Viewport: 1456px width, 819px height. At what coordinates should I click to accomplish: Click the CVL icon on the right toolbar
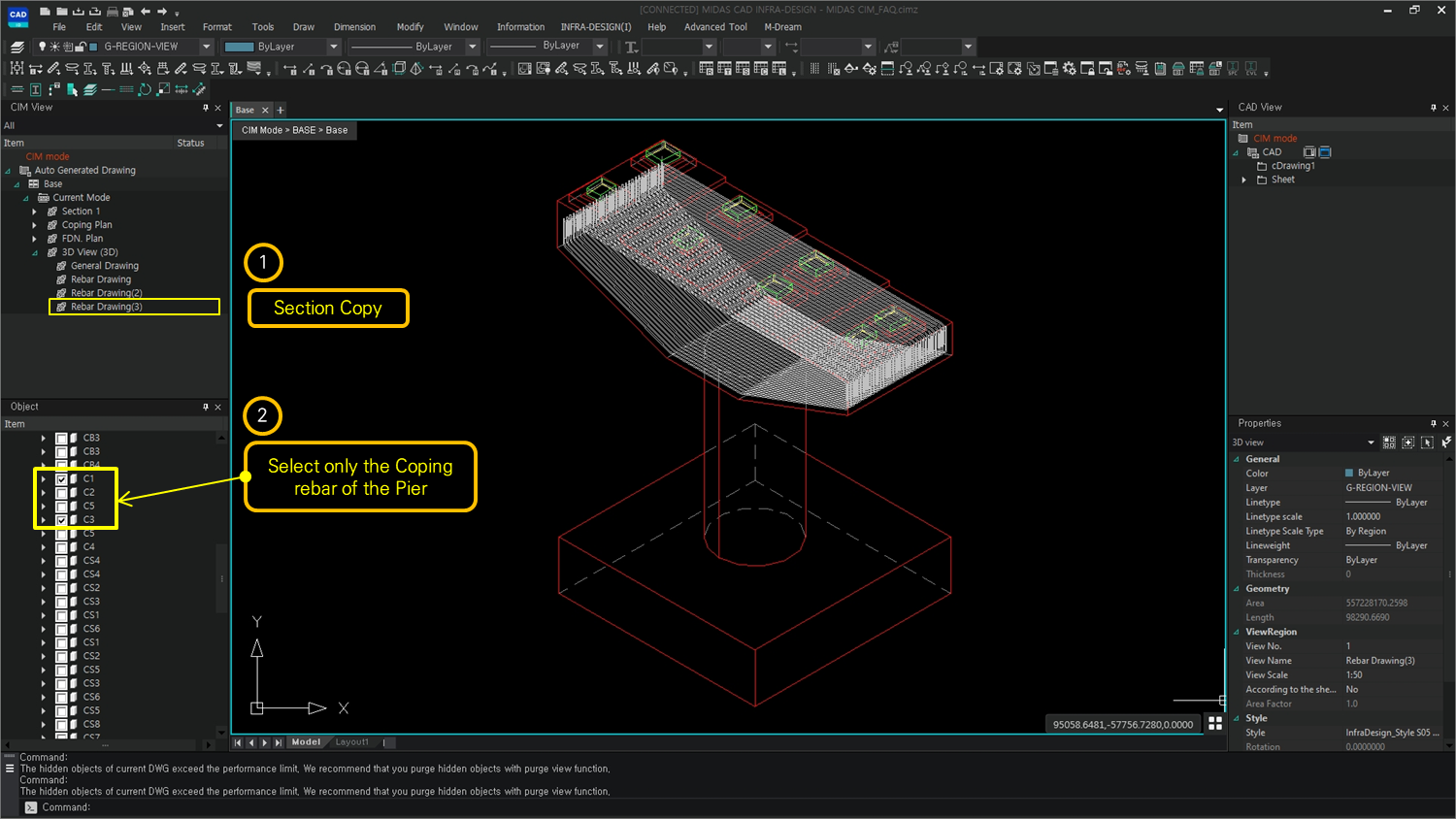[x=1251, y=69]
